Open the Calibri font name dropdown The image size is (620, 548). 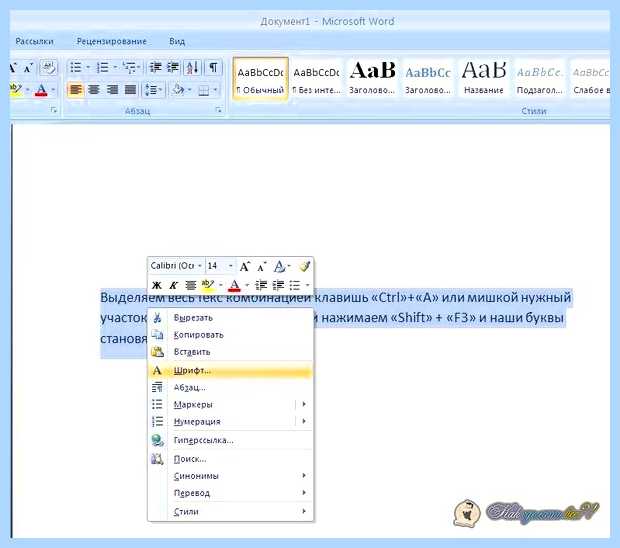(176, 266)
